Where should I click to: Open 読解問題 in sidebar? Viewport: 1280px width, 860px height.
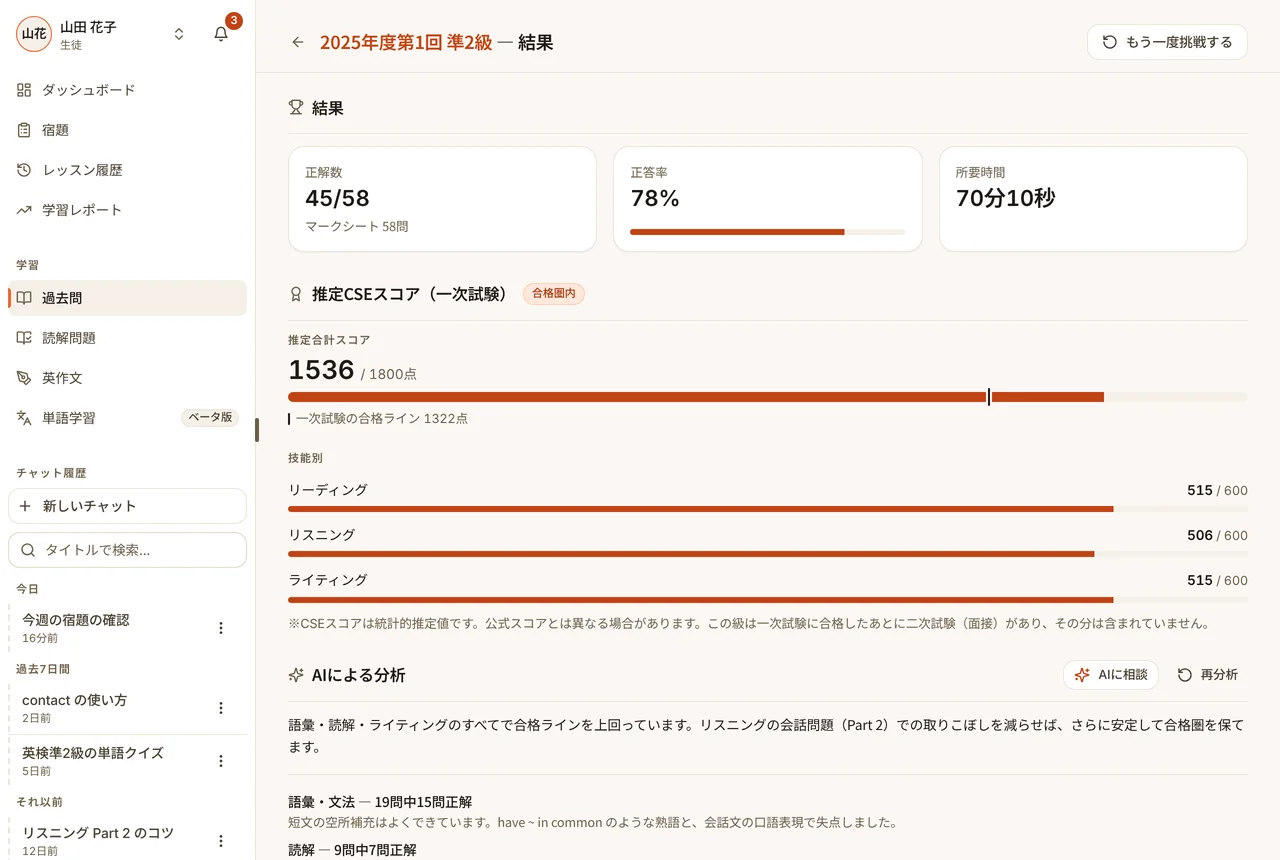tap(127, 338)
